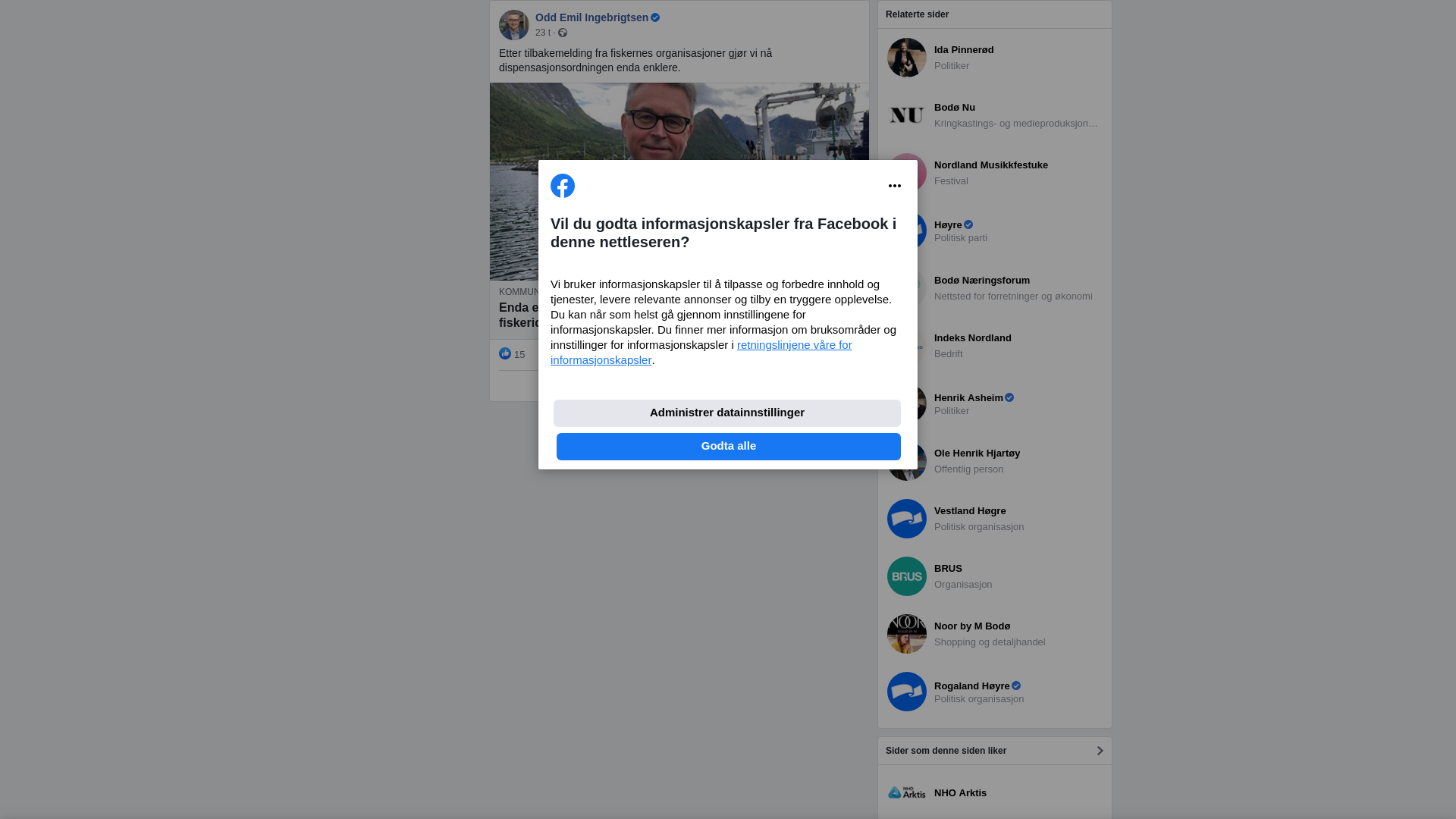Expand 'Sider som denne siden liker' chevron
This screenshot has height=819, width=1456.
(1100, 751)
